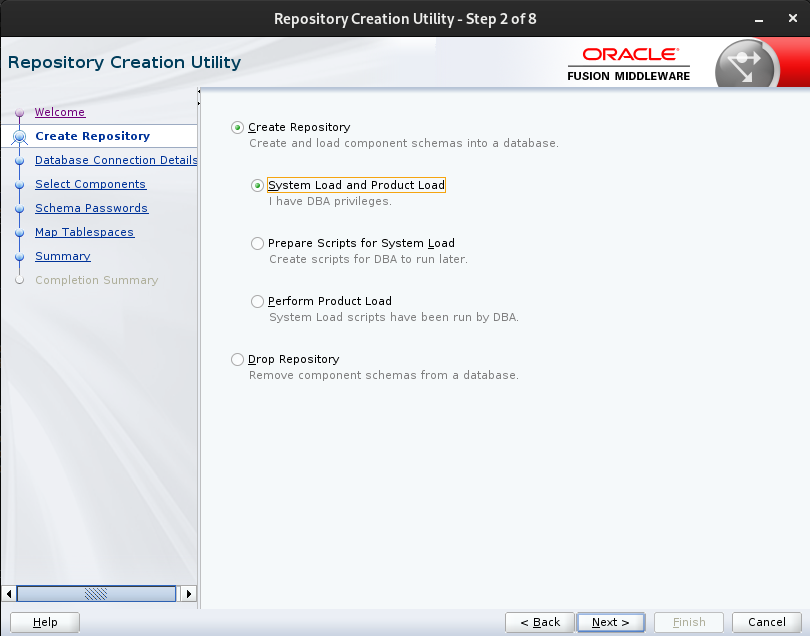Select Prepare Scripts for System Load
This screenshot has width=810, height=636.
[x=257, y=243]
